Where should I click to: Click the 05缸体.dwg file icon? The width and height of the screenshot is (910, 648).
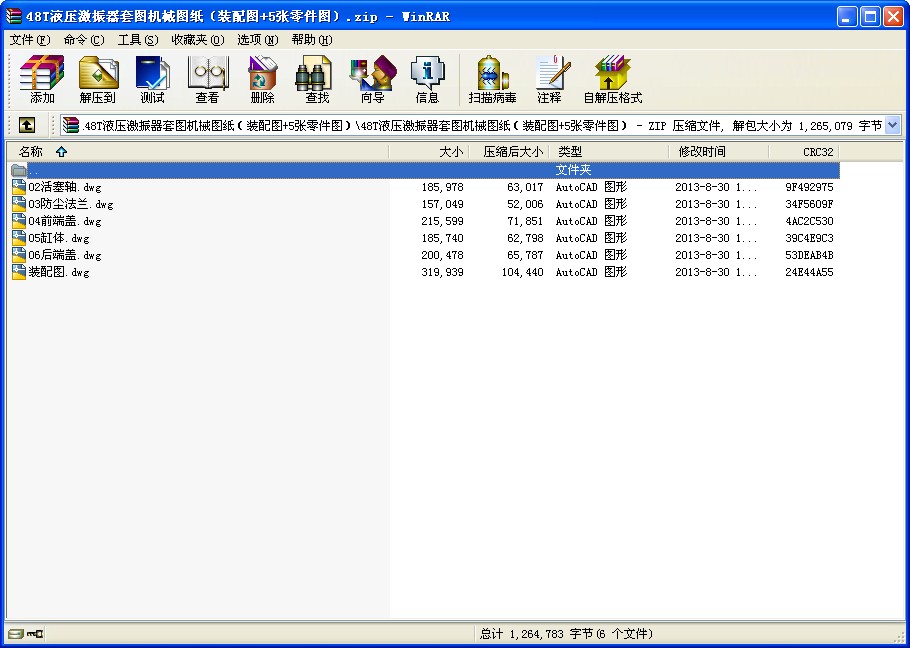[x=19, y=238]
